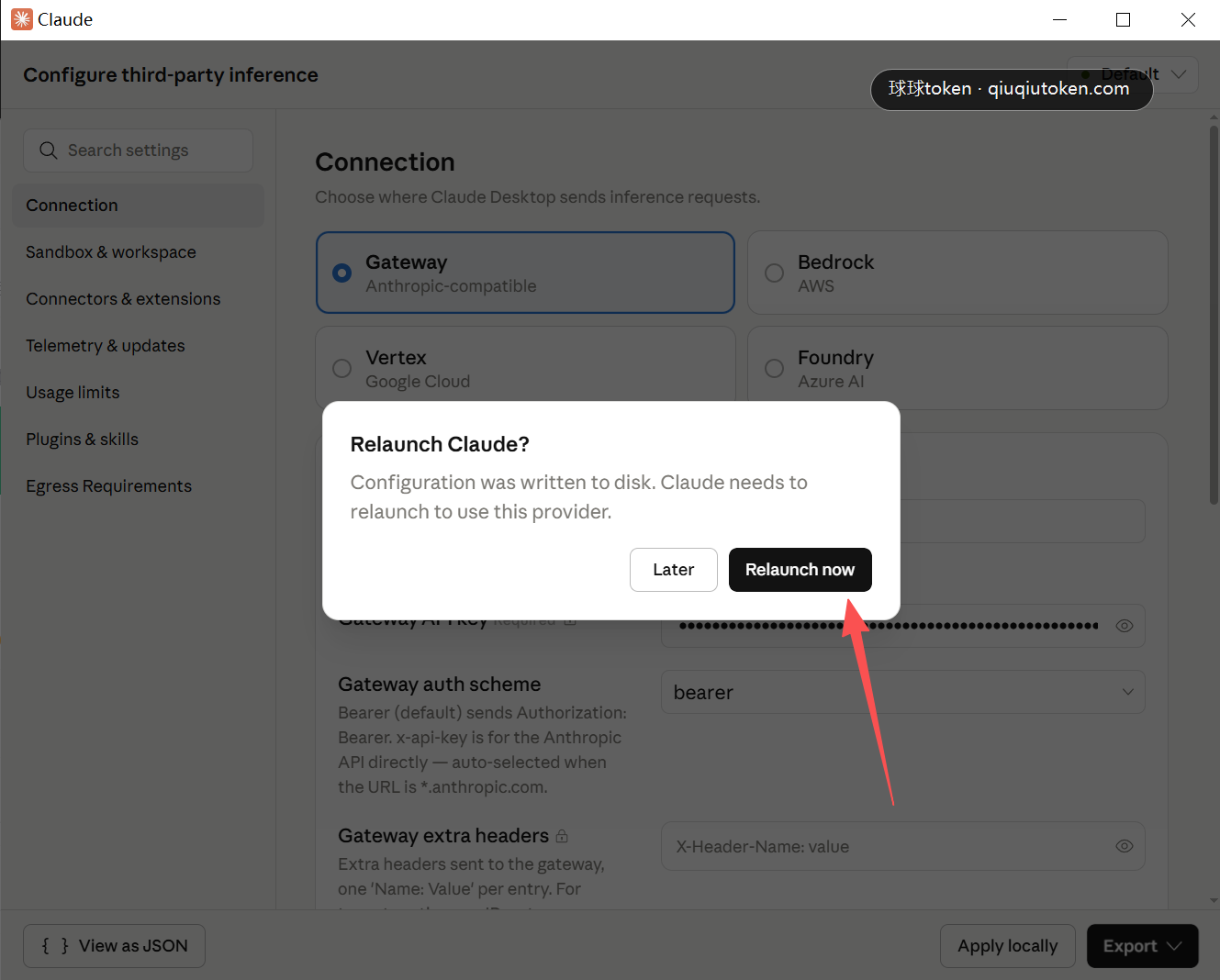Image resolution: width=1220 pixels, height=980 pixels.
Task: Maximize the Claude window
Action: click(x=1123, y=19)
